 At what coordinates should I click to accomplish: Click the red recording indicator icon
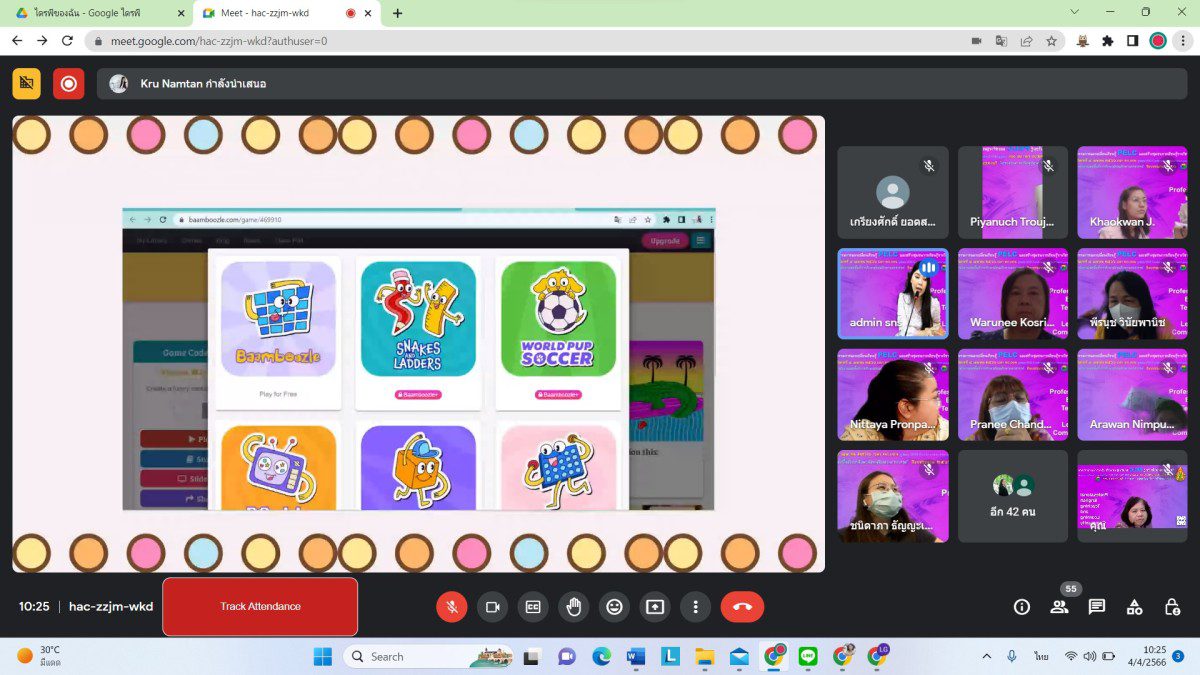69,84
